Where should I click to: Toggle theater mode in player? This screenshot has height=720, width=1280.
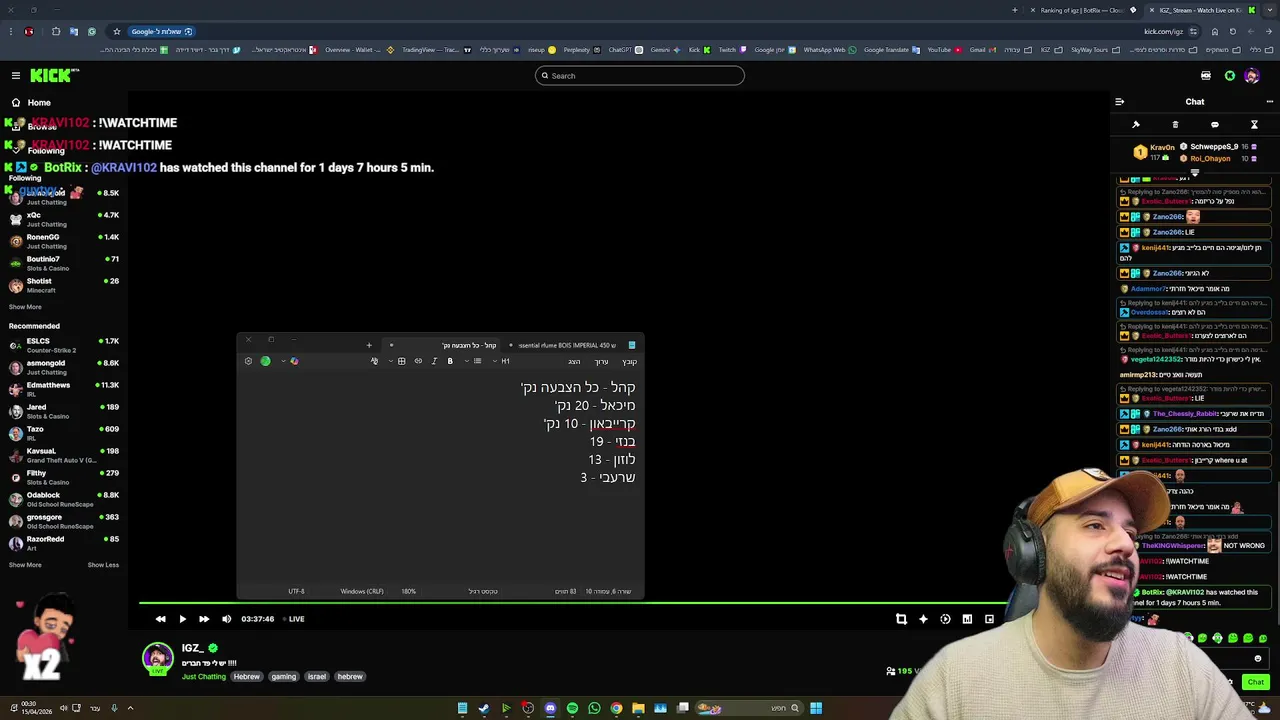(967, 619)
